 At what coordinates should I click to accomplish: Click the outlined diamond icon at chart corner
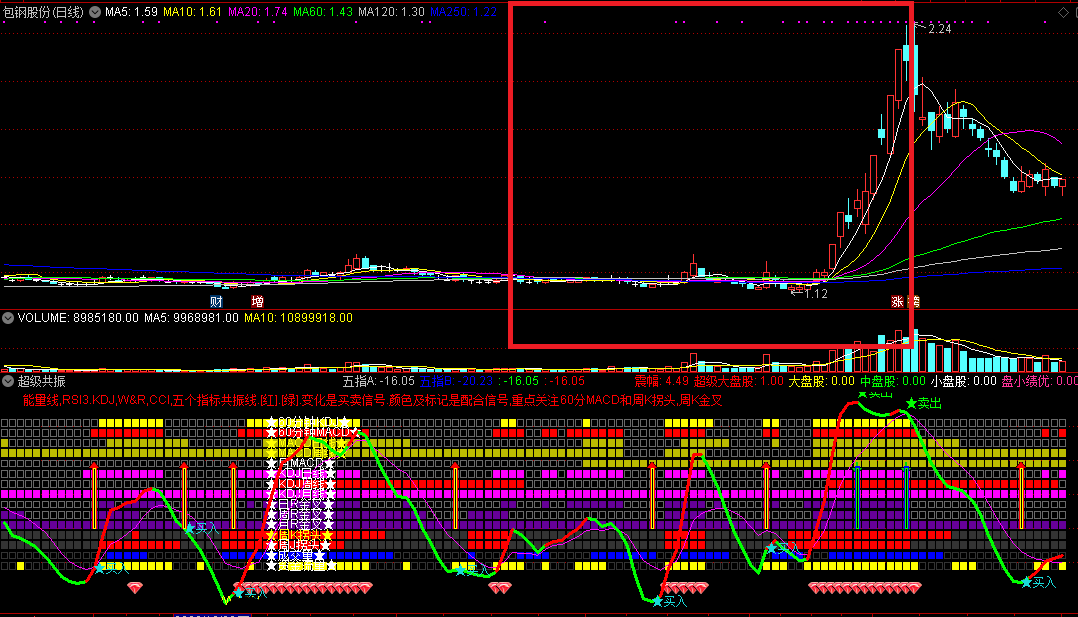tap(1064, 12)
